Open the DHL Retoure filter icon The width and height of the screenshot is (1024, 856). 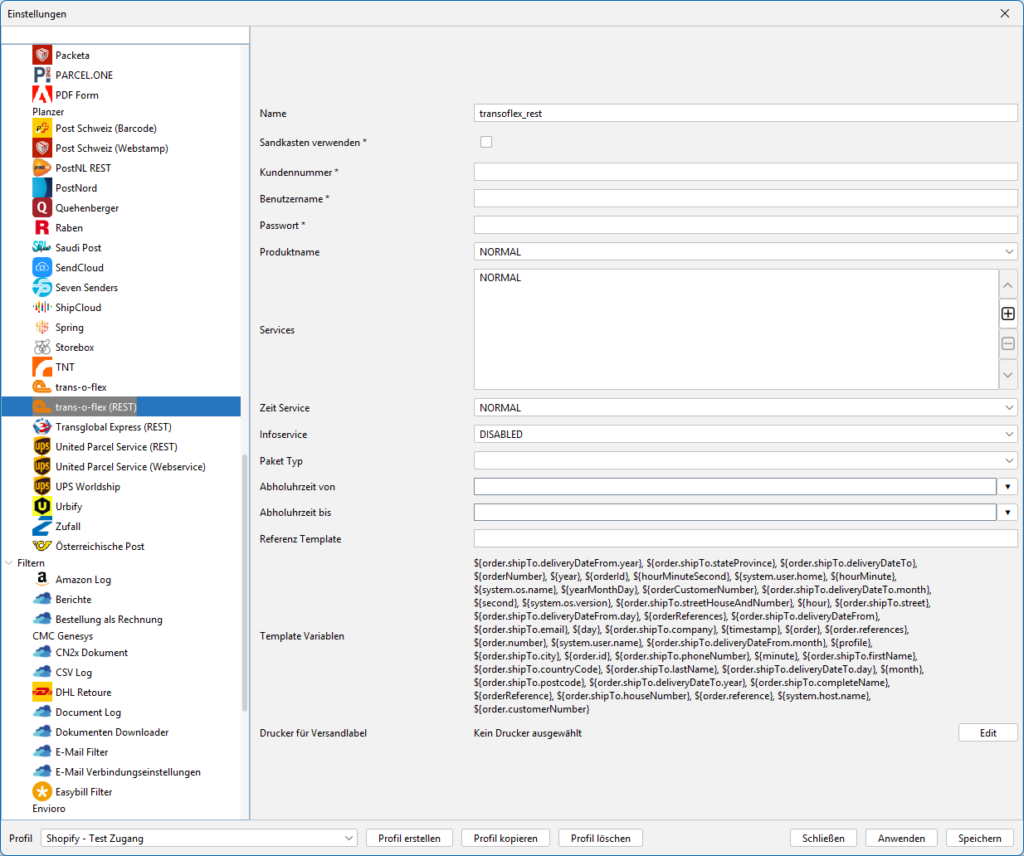pyautogui.click(x=42, y=692)
